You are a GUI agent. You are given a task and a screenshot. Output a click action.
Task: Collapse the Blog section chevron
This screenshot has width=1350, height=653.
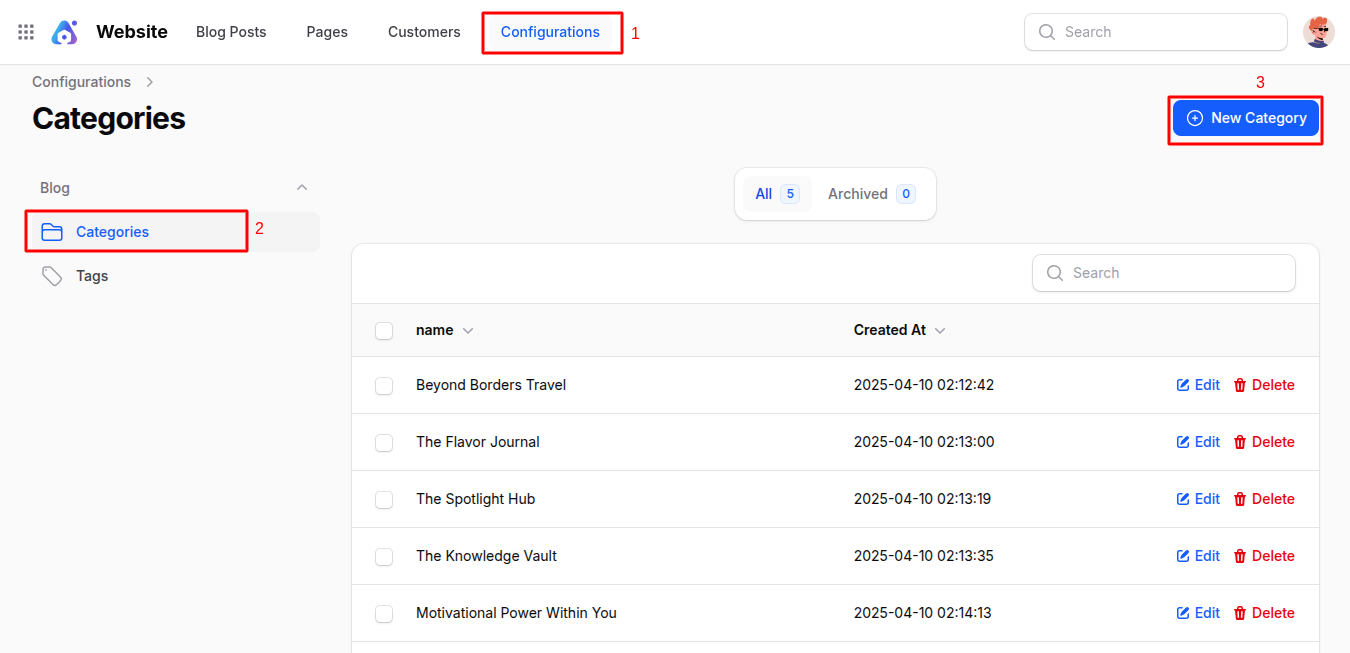coord(302,187)
